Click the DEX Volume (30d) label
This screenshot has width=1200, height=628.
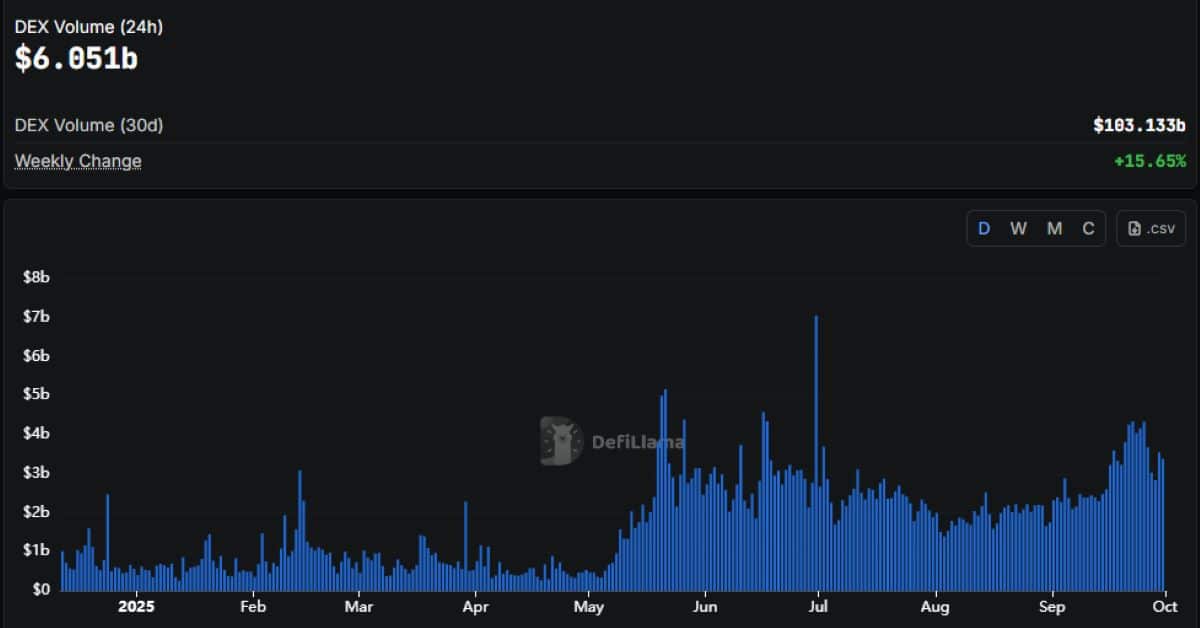pyautogui.click(x=89, y=126)
